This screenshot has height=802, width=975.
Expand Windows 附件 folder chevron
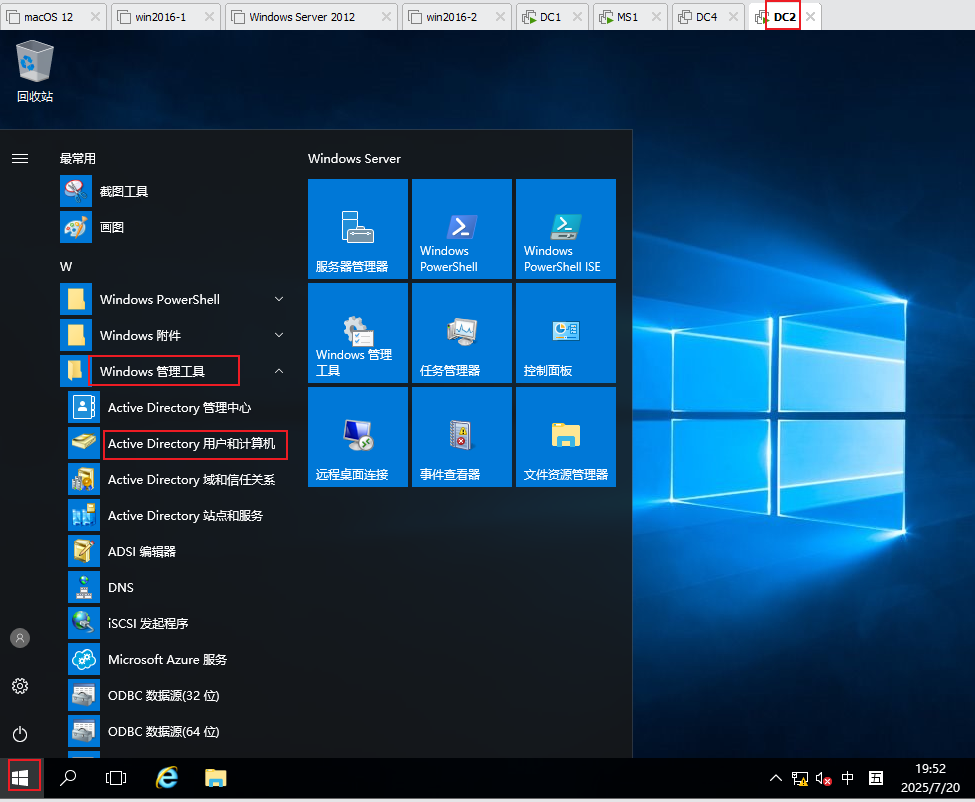[279, 336]
